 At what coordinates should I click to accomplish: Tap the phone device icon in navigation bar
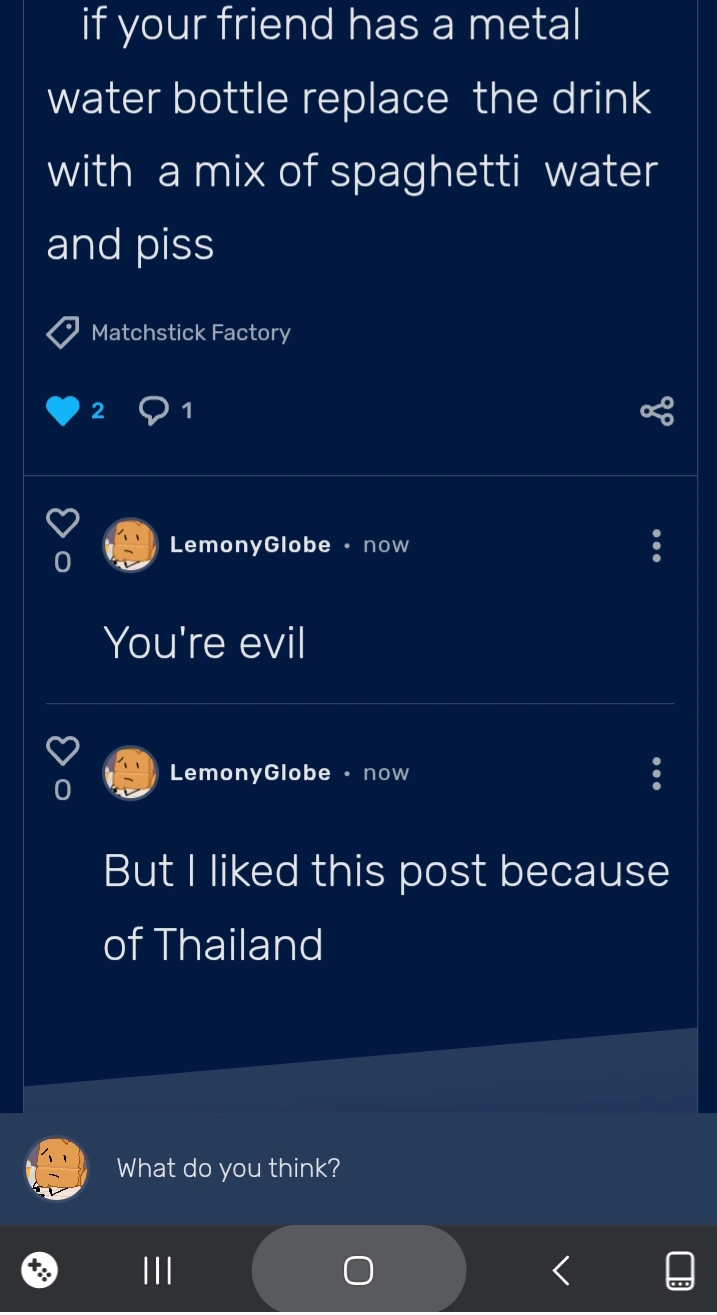coord(680,1271)
